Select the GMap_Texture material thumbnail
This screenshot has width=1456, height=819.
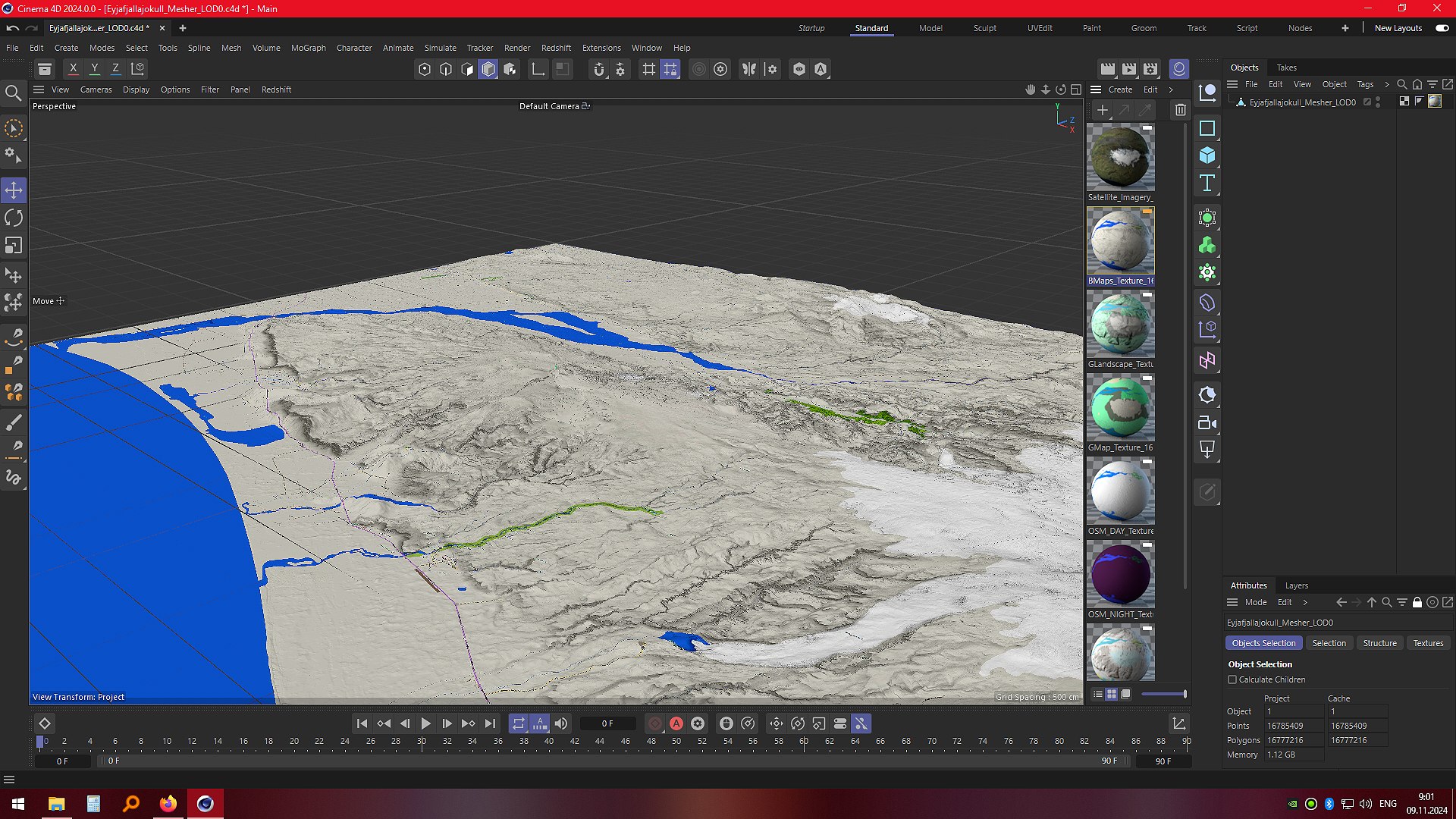(x=1120, y=407)
